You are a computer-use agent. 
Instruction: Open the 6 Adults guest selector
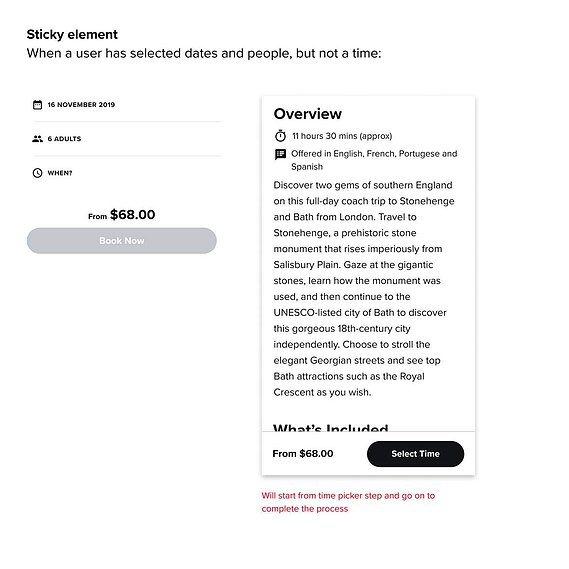pos(127,139)
